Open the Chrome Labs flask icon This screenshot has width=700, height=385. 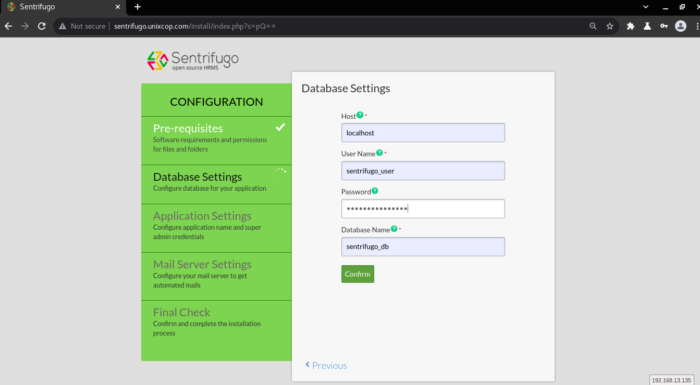pyautogui.click(x=647, y=26)
